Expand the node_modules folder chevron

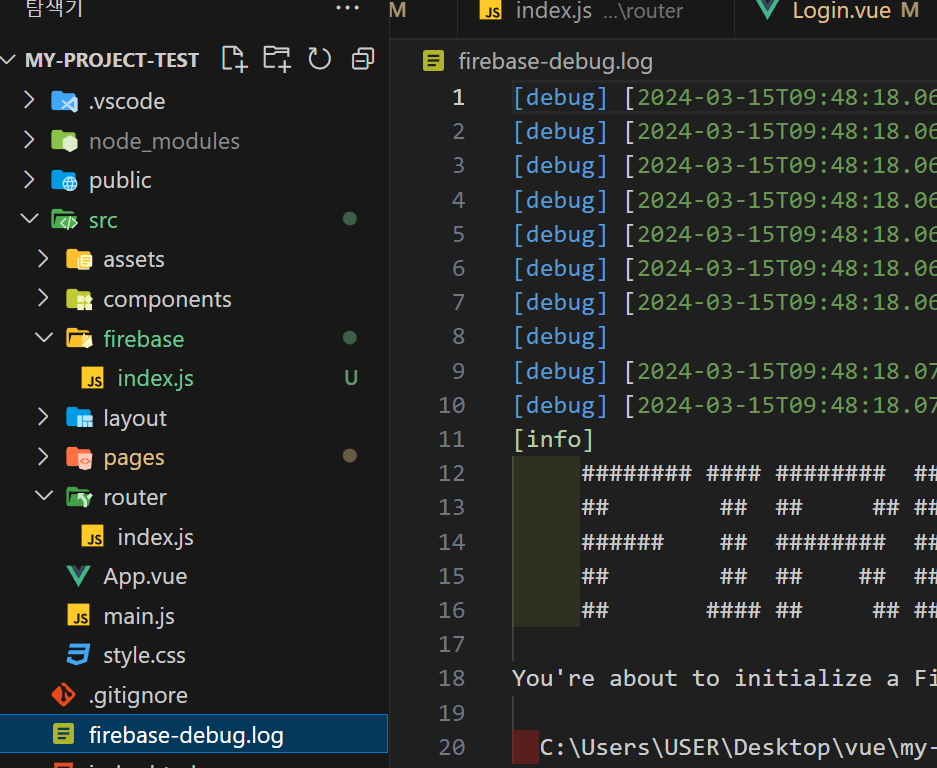pyautogui.click(x=29, y=140)
